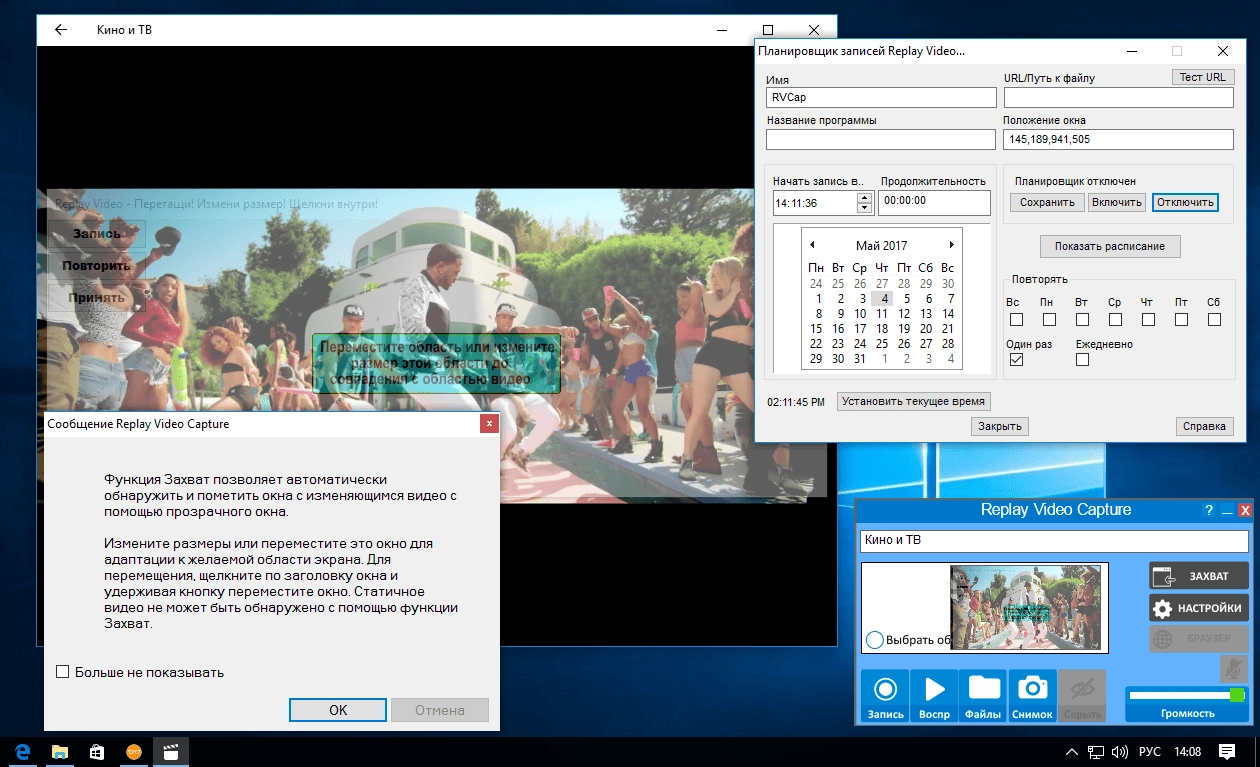The image size is (1260, 767).
Task: Go to previous month in calendar
Action: tap(812, 245)
